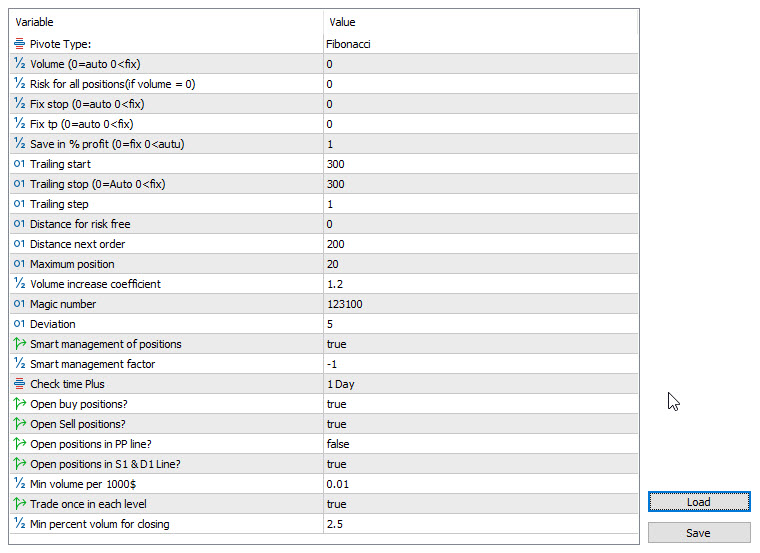Click the Value column header
The height and width of the screenshot is (553, 760).
click(x=480, y=22)
